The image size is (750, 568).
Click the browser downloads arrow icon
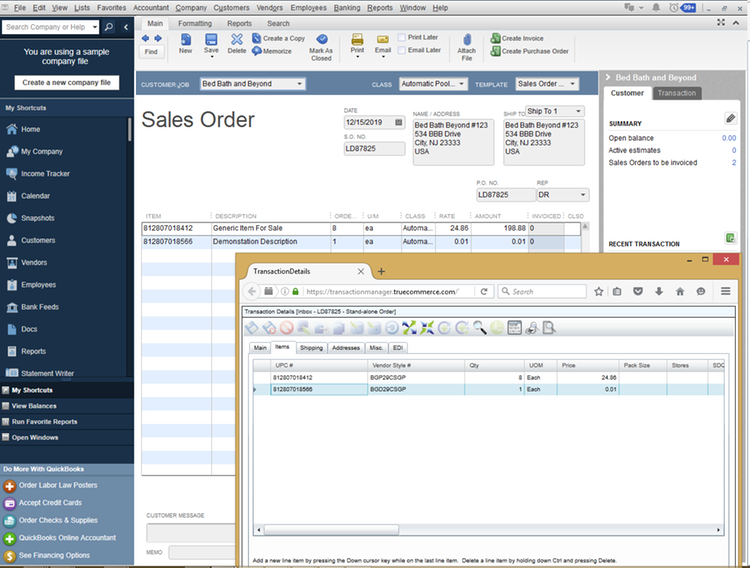(x=659, y=291)
